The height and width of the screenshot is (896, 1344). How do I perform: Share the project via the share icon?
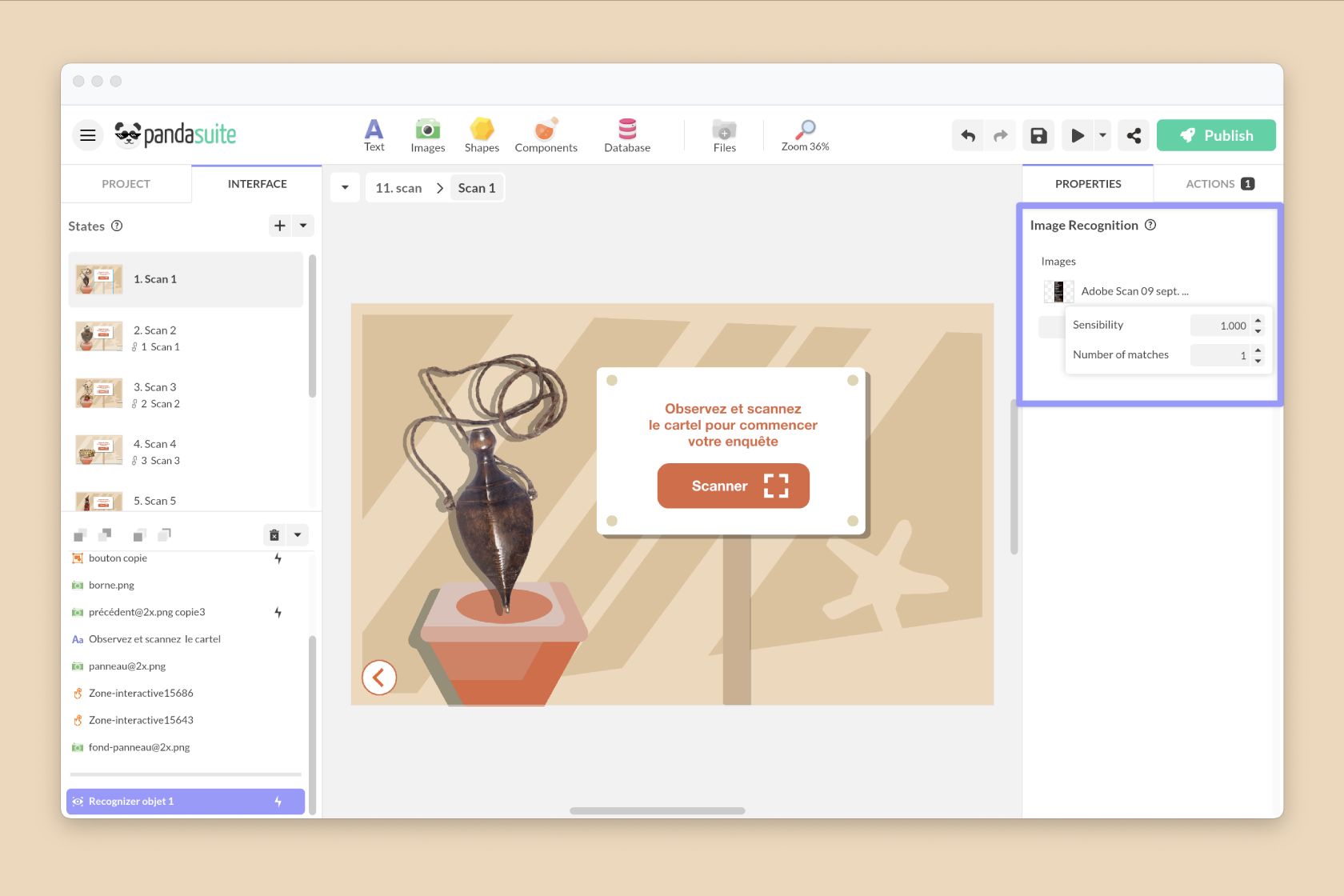[x=1133, y=135]
